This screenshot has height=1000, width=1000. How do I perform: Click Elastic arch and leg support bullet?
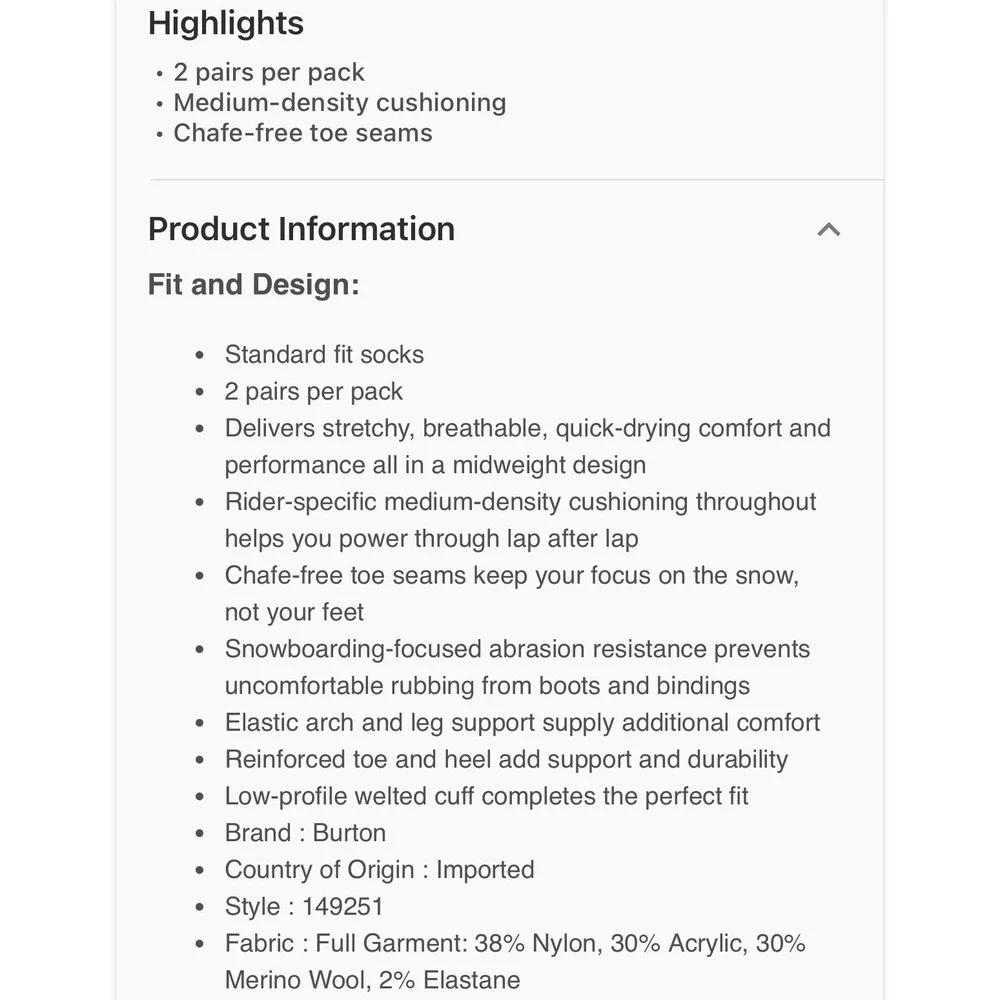pyautogui.click(x=522, y=723)
